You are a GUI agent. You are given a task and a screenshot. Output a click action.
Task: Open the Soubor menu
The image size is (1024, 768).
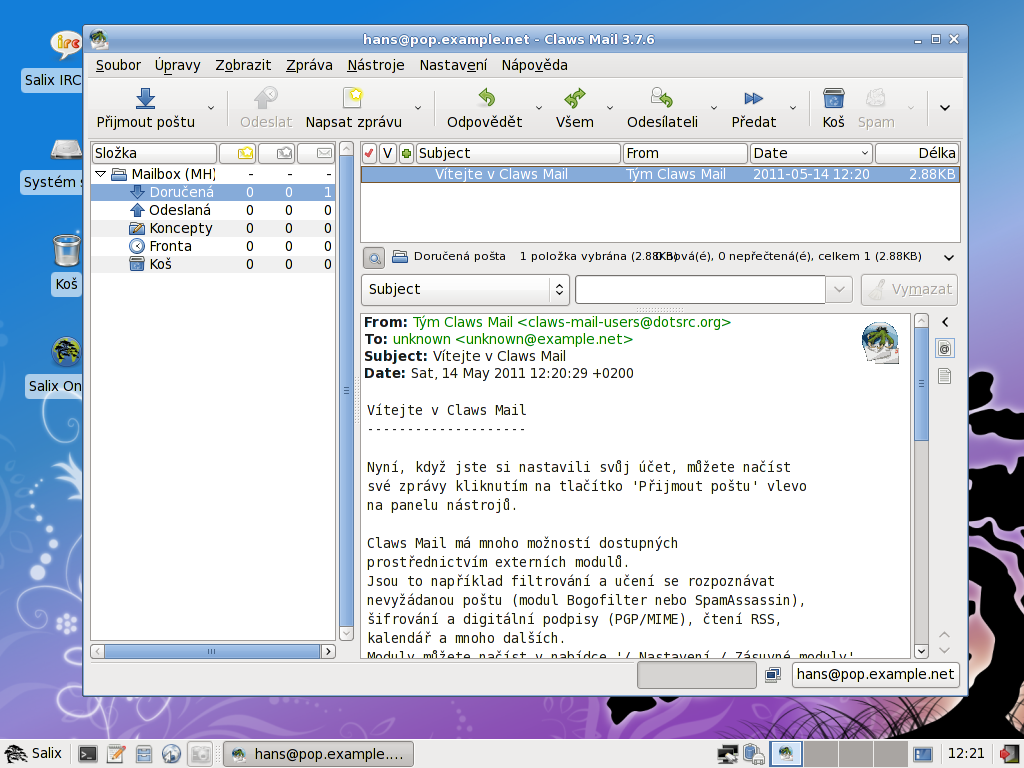pos(118,65)
